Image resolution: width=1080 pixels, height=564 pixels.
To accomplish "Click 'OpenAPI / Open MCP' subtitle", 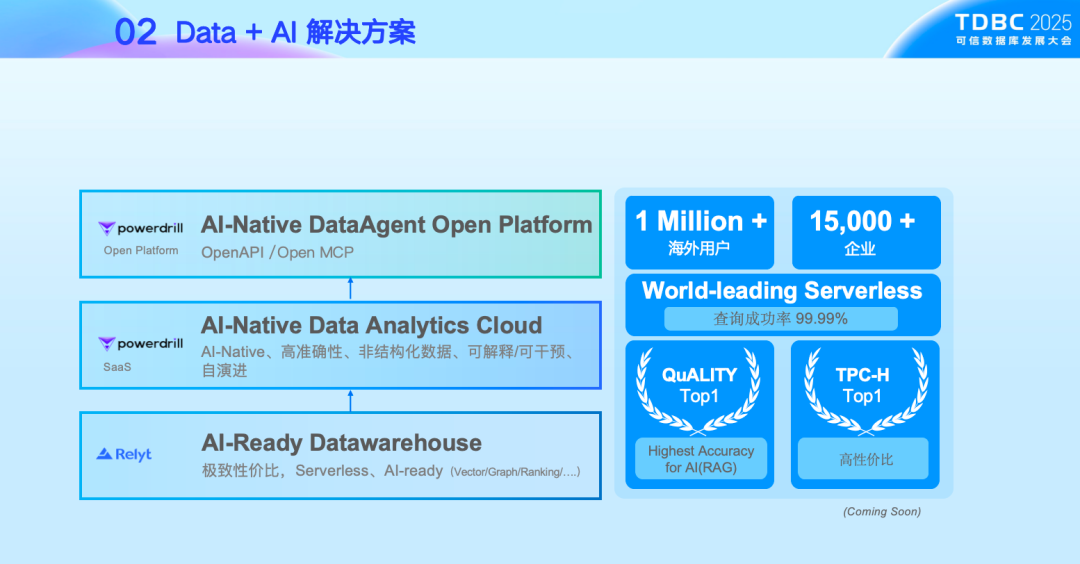I will pos(278,253).
